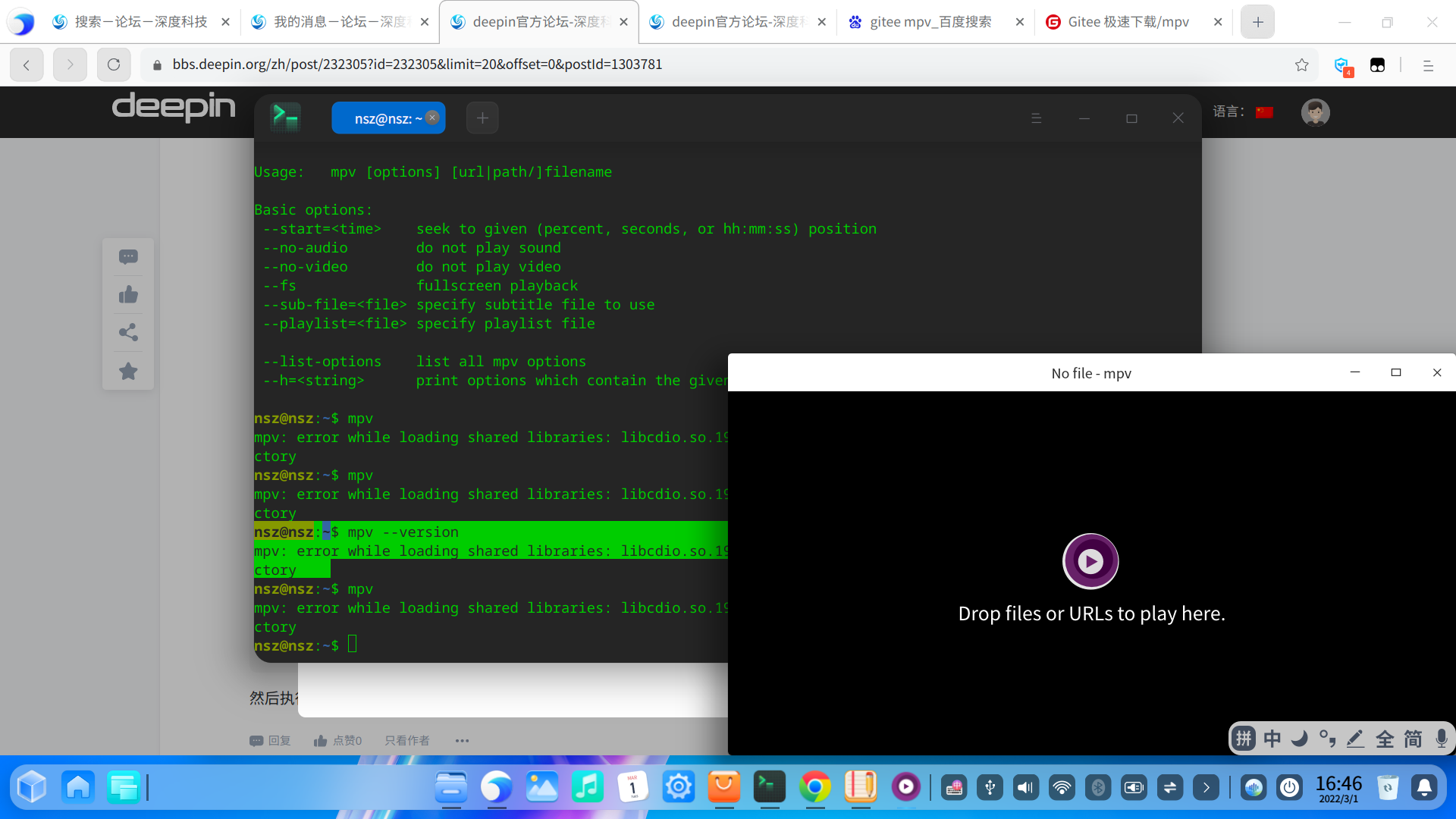Click the browser address bar URL
The image size is (1456, 819).
(417, 64)
